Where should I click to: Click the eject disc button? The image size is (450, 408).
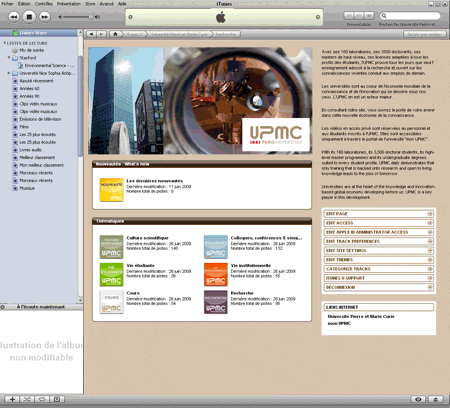(435, 399)
